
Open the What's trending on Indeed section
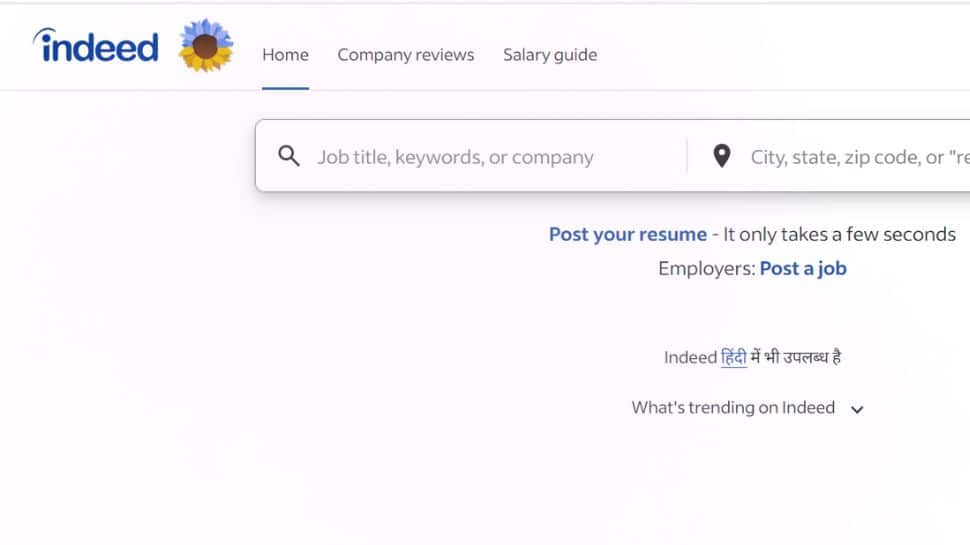pyautogui.click(x=733, y=408)
